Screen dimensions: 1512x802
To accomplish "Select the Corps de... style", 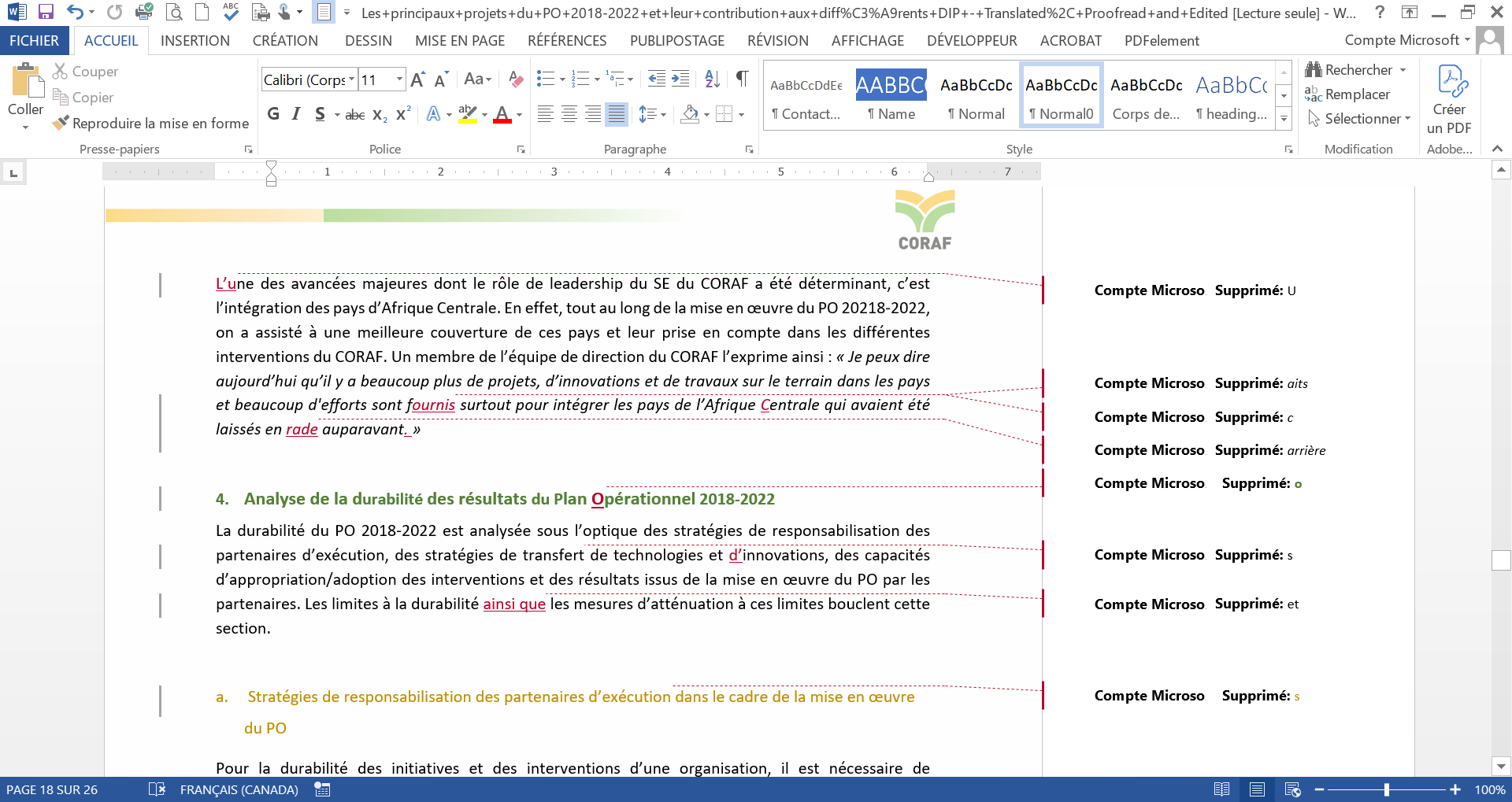I will tap(1146, 94).
